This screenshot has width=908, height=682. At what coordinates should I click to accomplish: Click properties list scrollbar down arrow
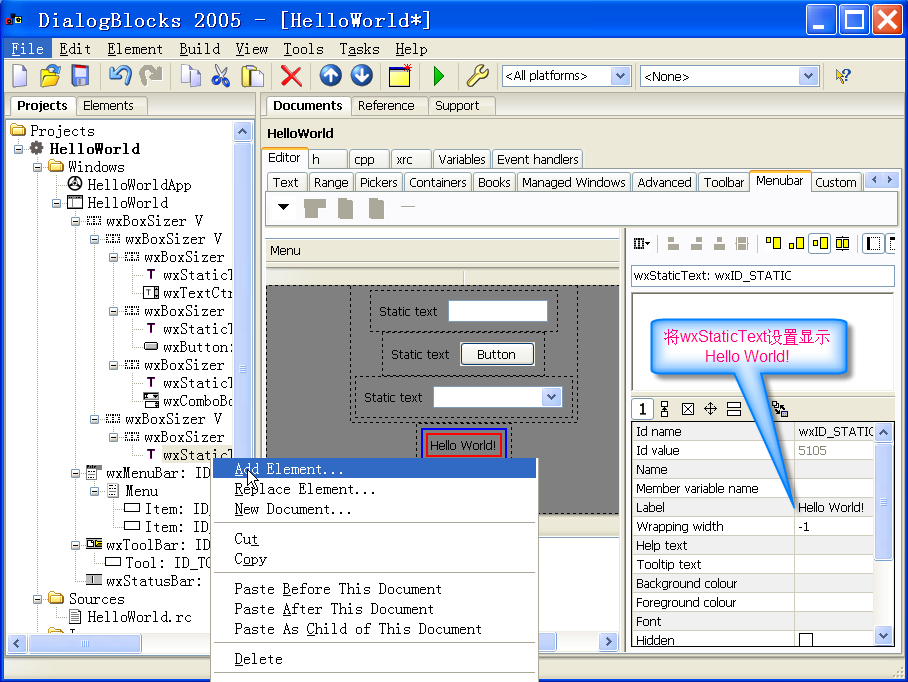883,636
